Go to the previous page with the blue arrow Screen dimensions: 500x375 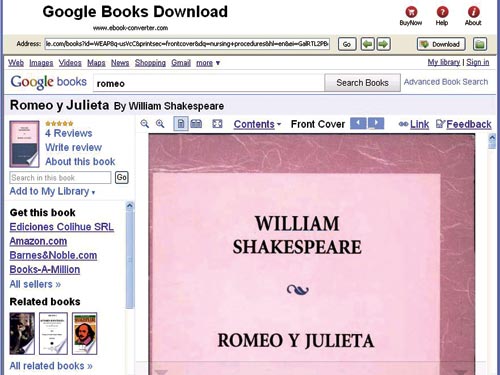(358, 123)
